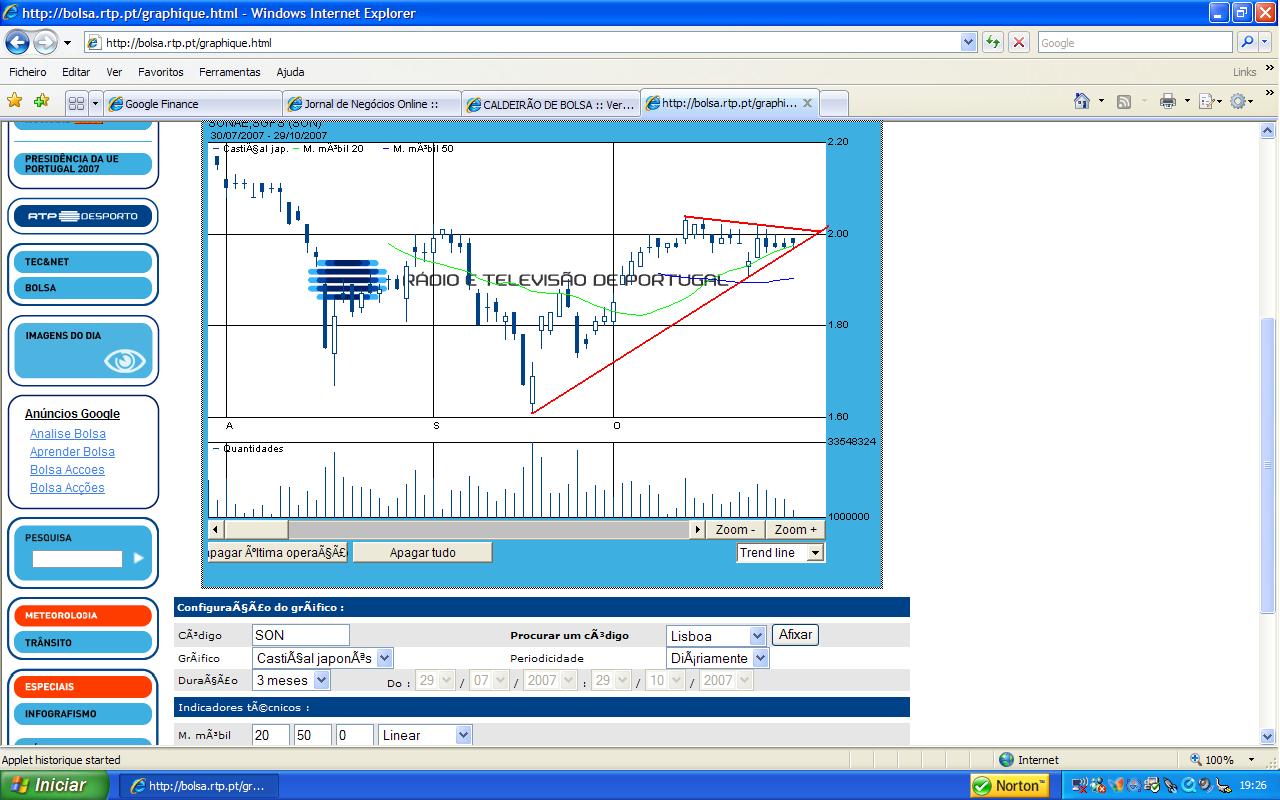Close the bolsa.rtp.pt graphique tab
Viewport: 1280px width, 800px height.
807,103
